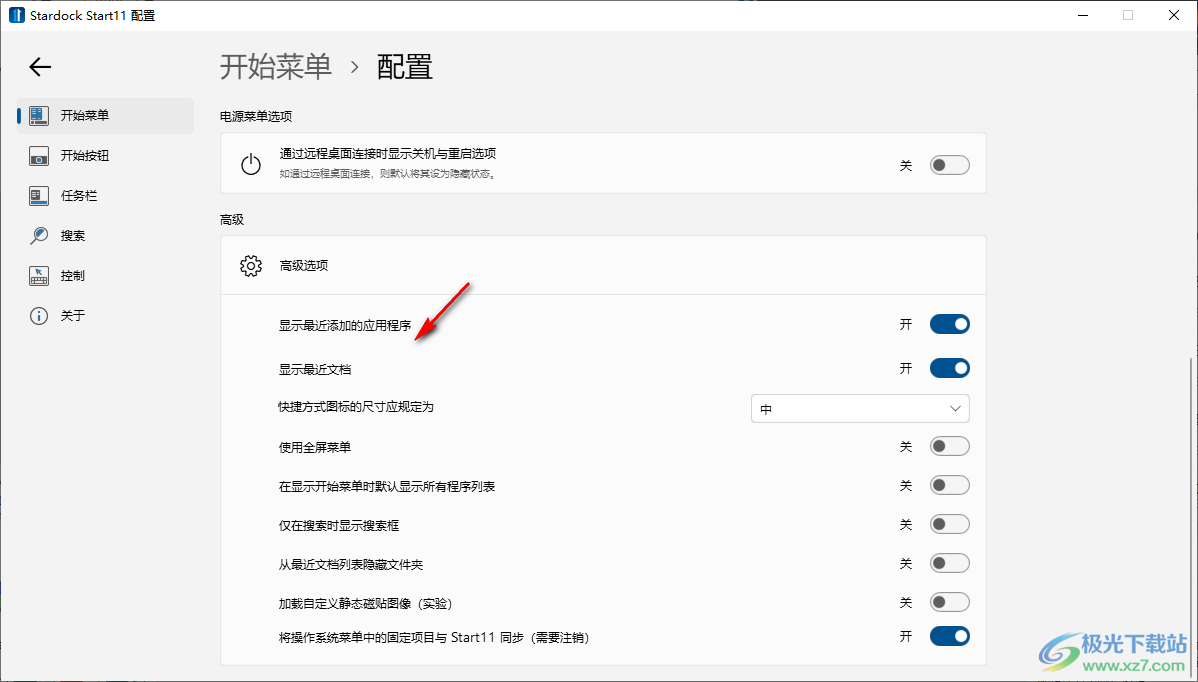Image resolution: width=1198 pixels, height=682 pixels.
Task: Click the power icon beside remote desktop option
Action: tap(250, 163)
